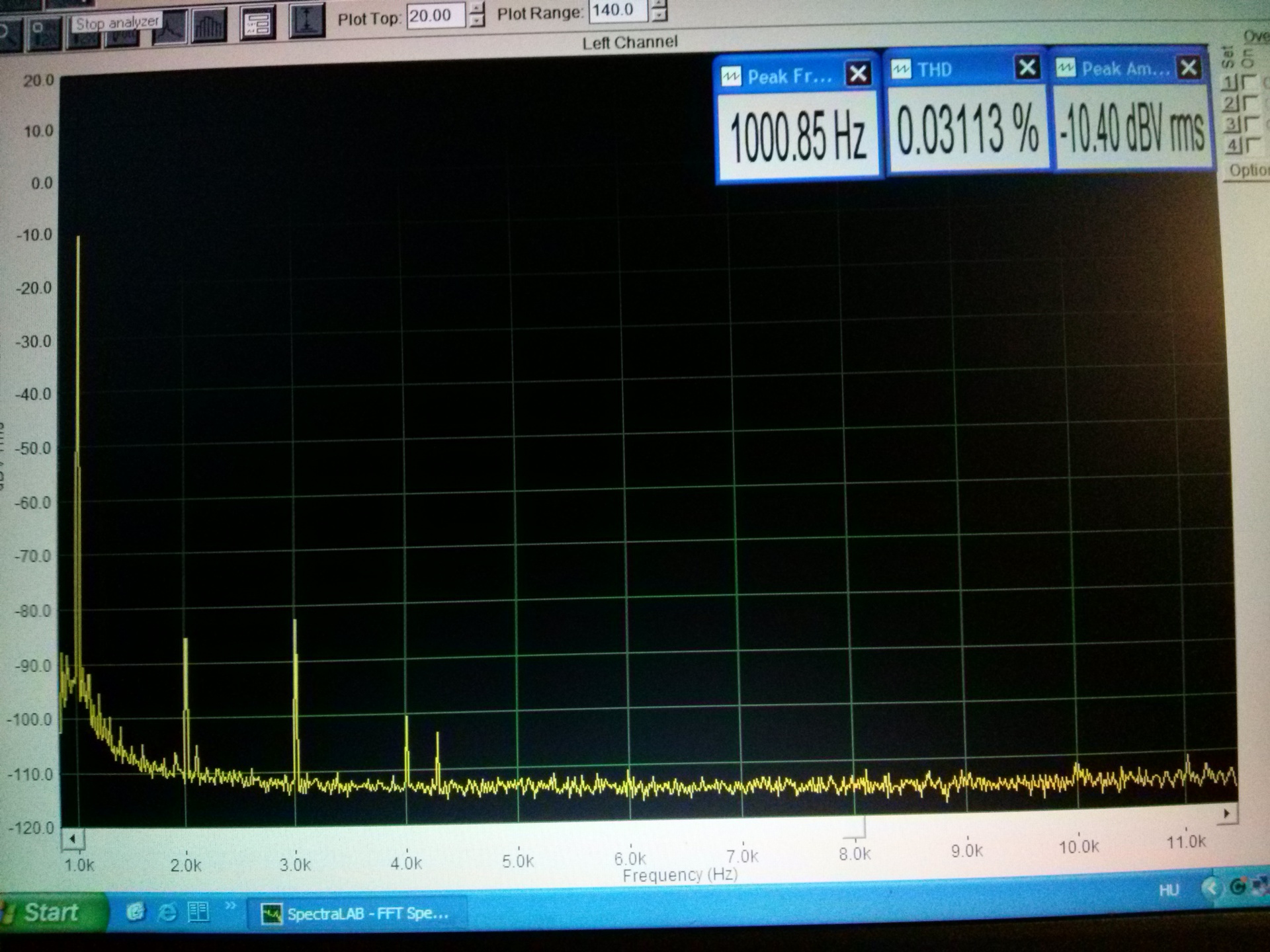Decrease Plot Range with down arrow
The image size is (1270, 952).
point(659,15)
